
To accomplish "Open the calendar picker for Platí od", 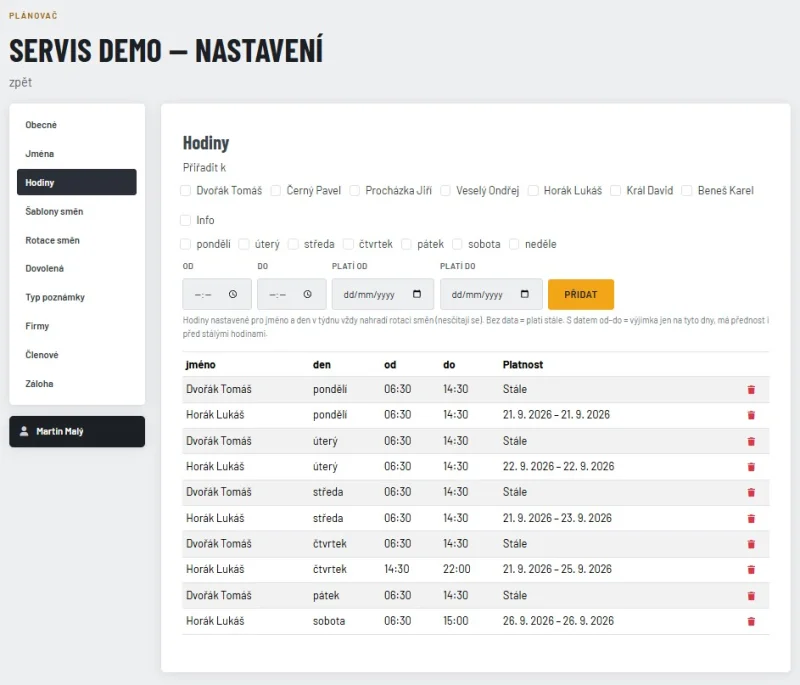I will click(x=417, y=294).
